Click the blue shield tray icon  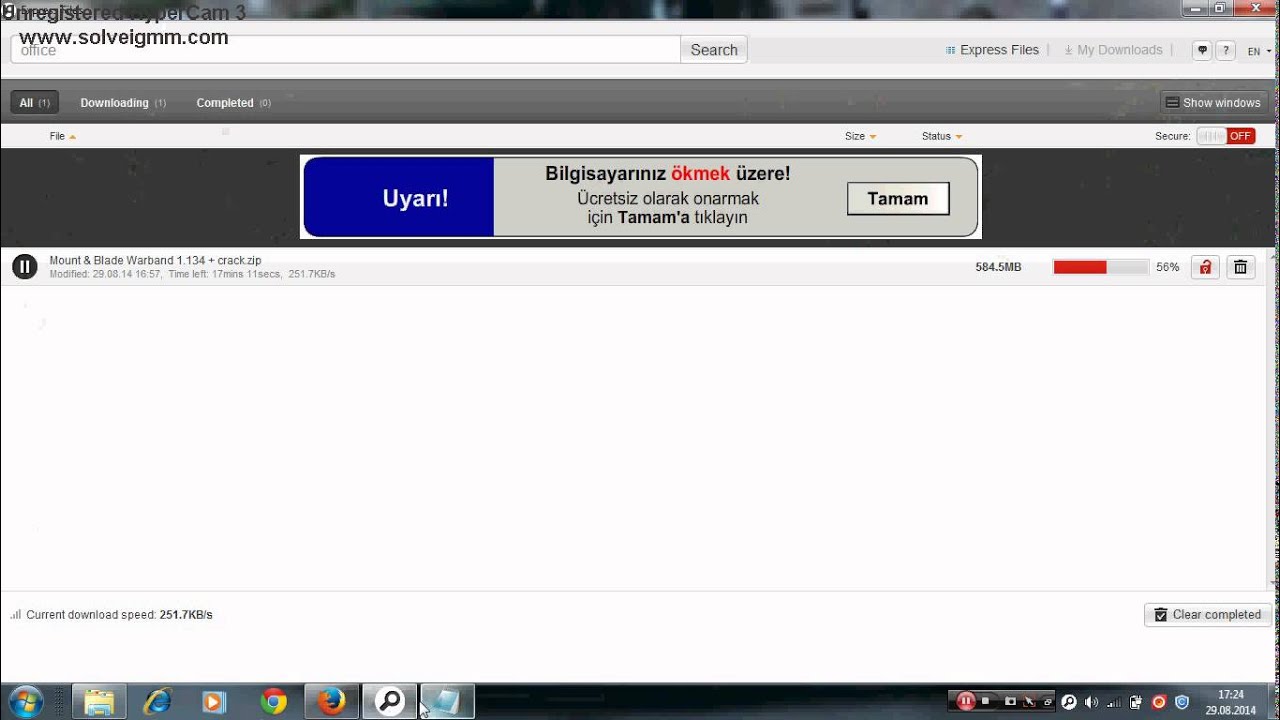point(1182,702)
